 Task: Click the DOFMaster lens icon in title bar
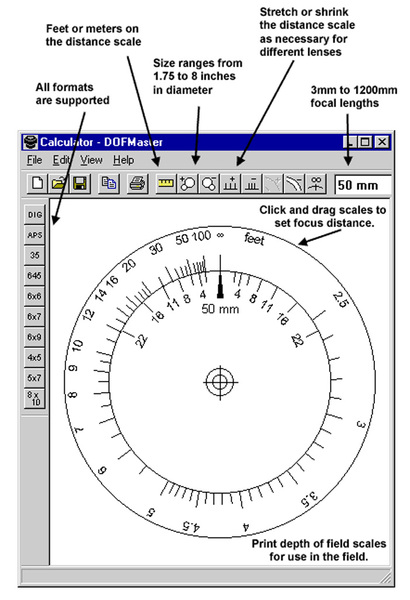tap(30, 142)
